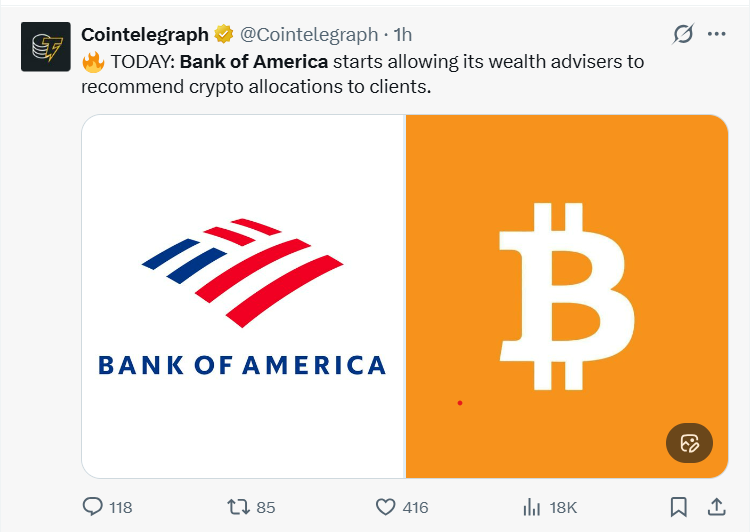Click the tweet text about crypto allocations
The height and width of the screenshot is (532, 751).
362,73
